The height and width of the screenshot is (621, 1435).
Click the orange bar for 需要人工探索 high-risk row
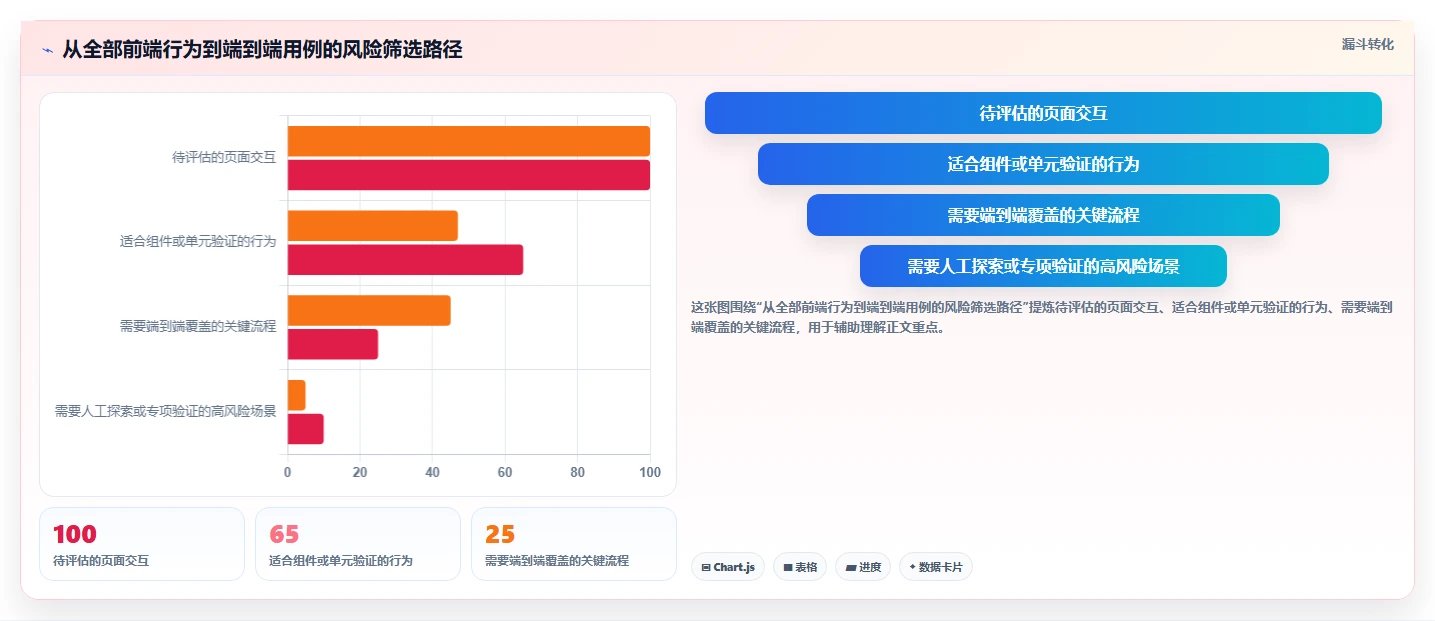[x=297, y=395]
